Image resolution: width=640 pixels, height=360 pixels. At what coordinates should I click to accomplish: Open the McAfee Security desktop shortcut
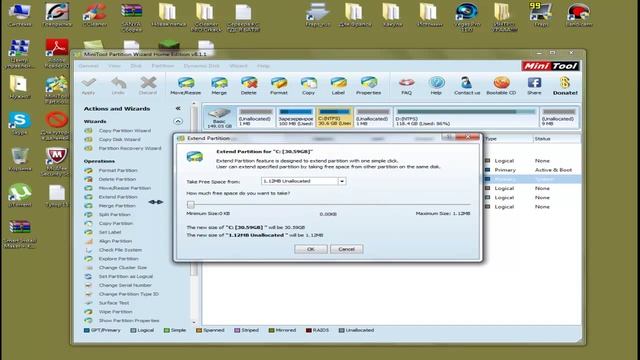(56, 162)
